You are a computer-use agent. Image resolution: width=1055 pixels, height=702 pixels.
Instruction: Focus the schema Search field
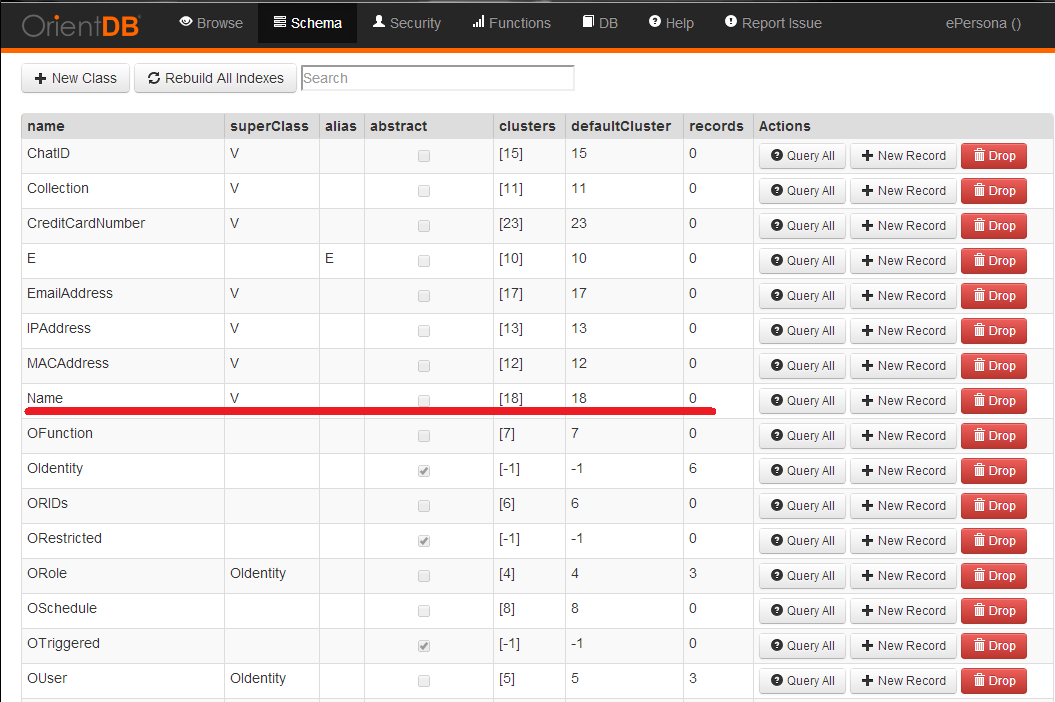pyautogui.click(x=437, y=78)
